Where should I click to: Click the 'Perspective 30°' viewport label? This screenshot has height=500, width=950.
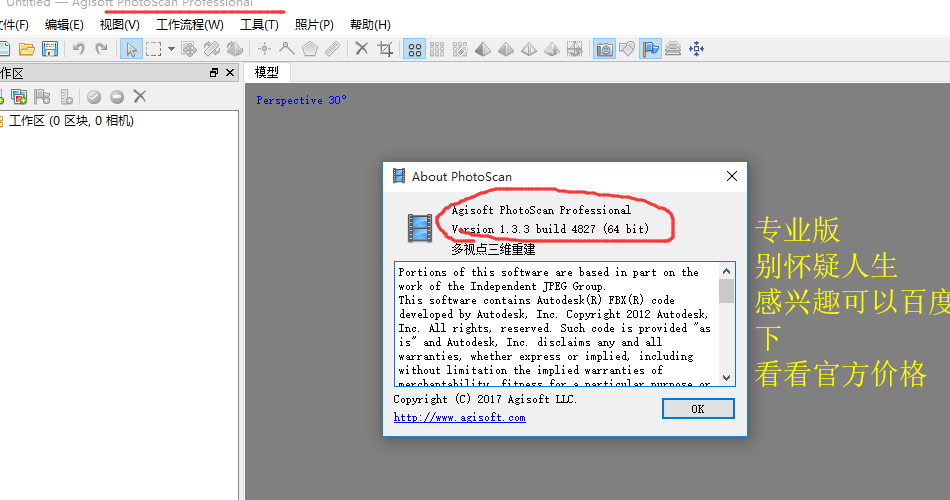click(301, 100)
